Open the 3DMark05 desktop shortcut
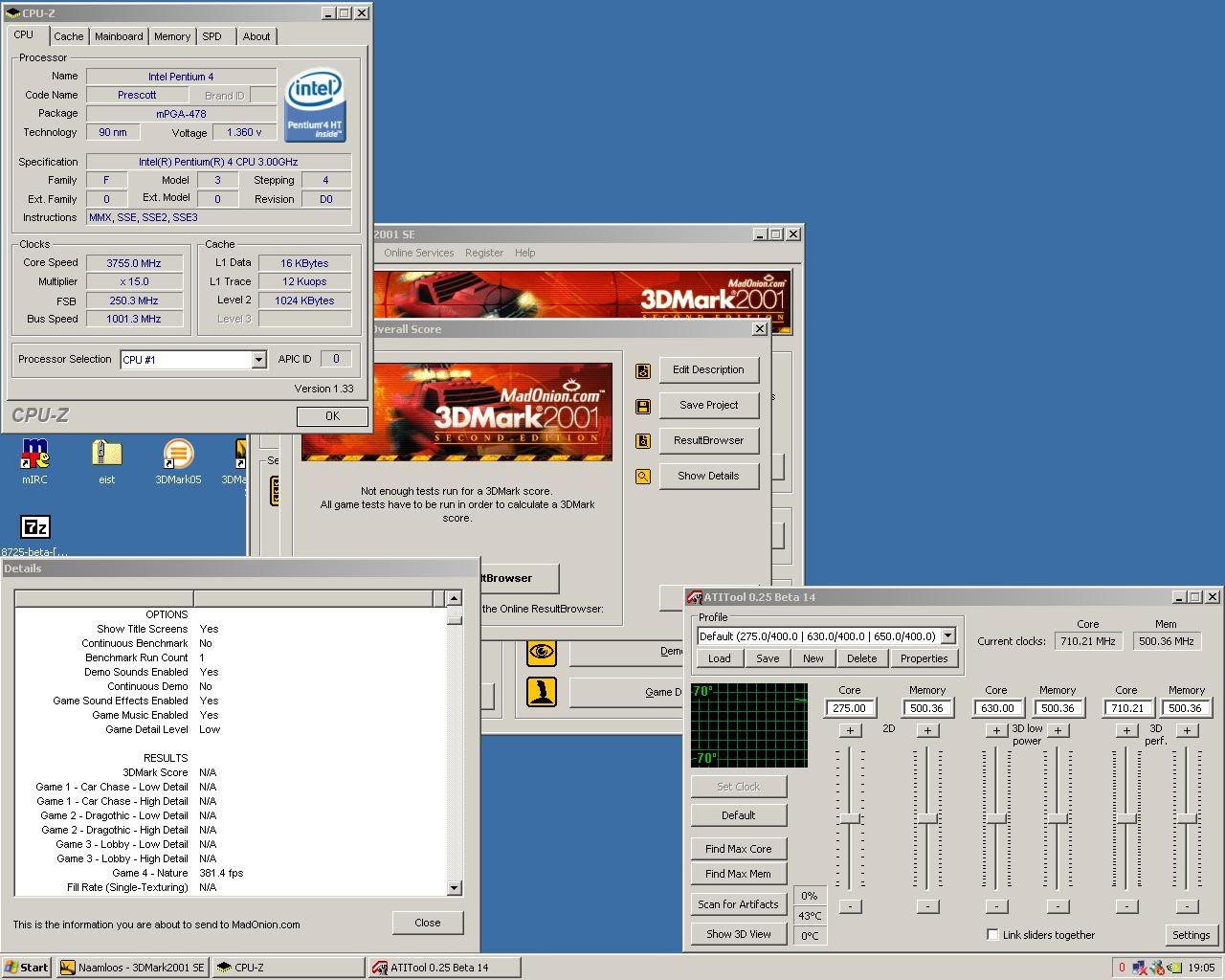The height and width of the screenshot is (980, 1225). point(178,456)
